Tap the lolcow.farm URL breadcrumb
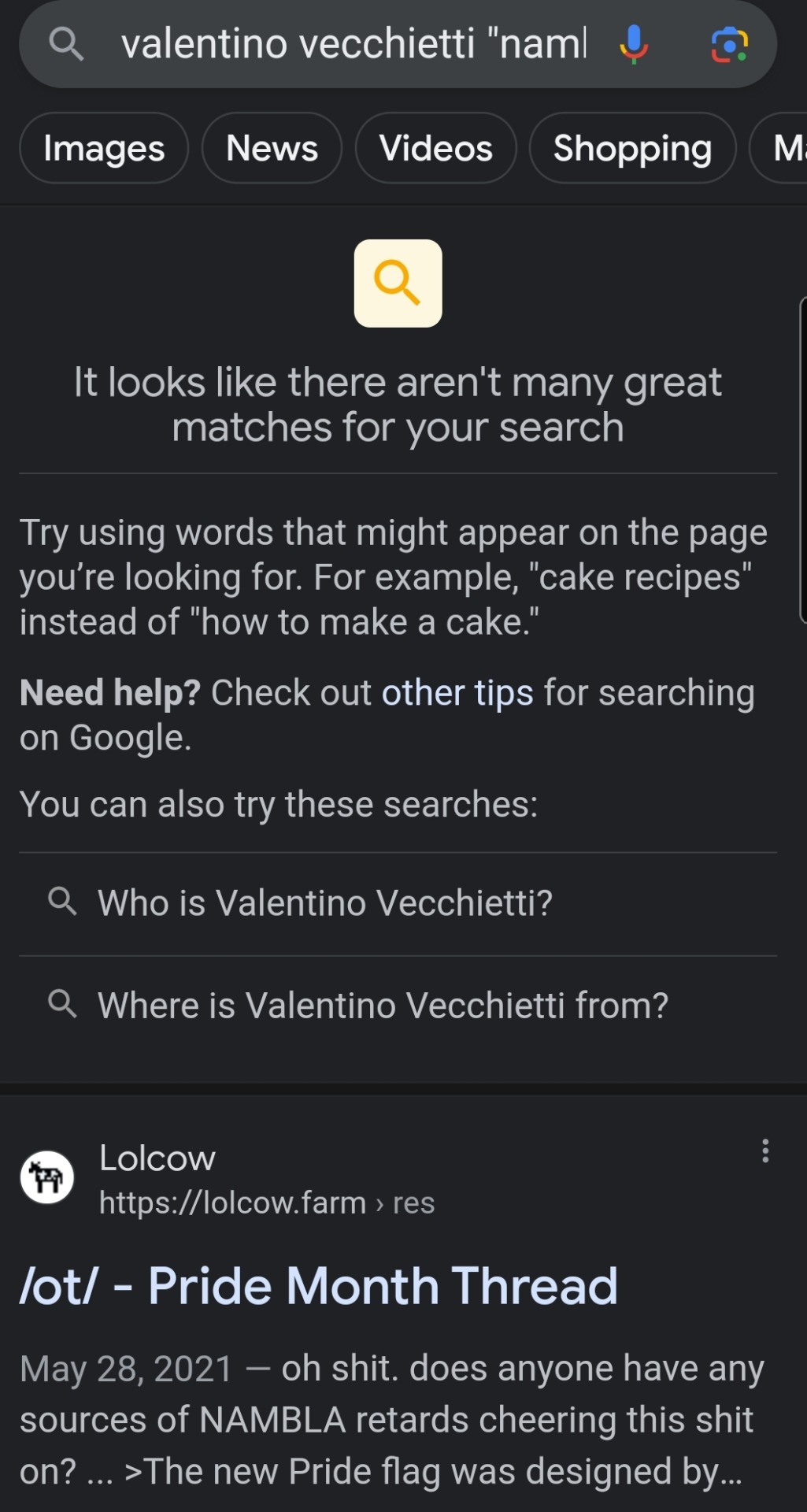This screenshot has width=807, height=1512. coord(267,1203)
